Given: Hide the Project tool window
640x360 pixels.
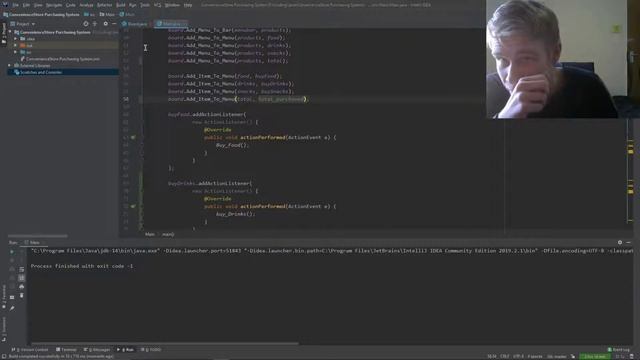Looking at the screenshot, I should 114,24.
